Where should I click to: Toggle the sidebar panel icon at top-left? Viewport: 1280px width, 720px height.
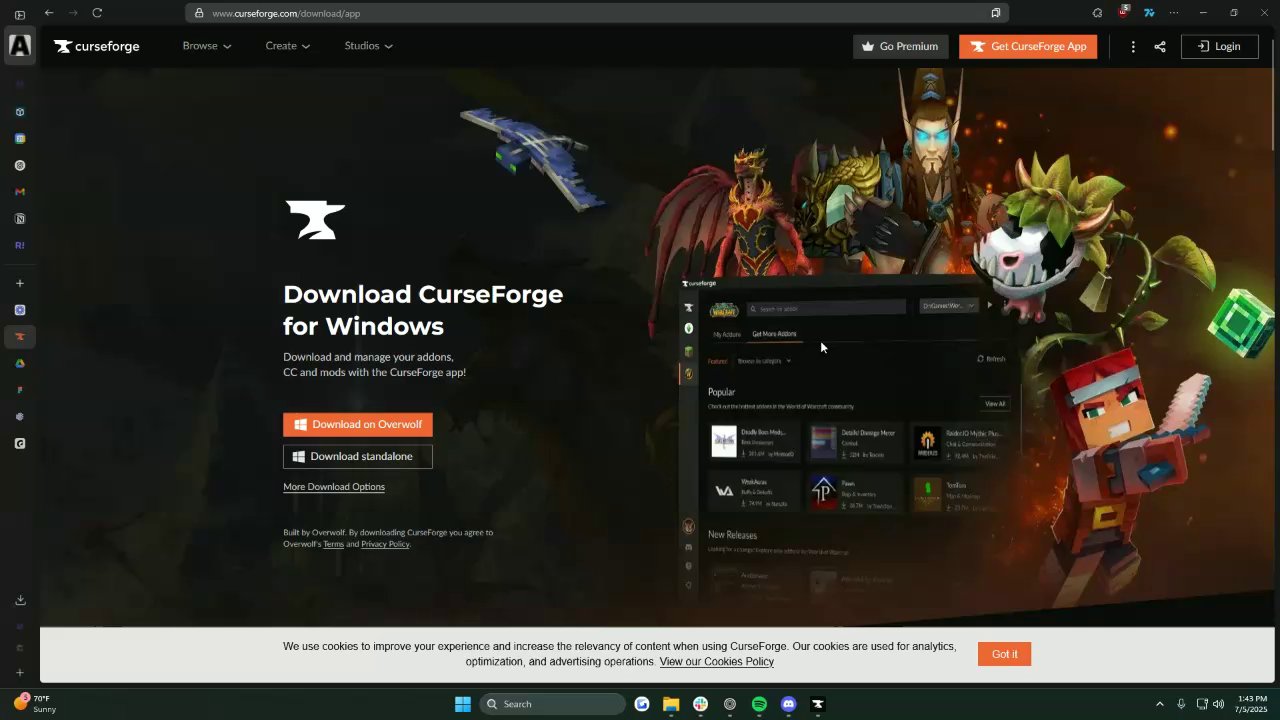[19, 14]
